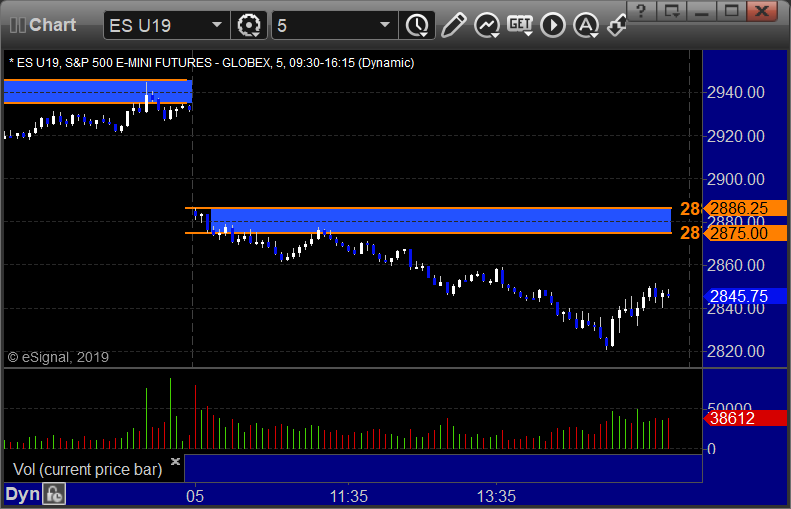Click the 2820.00 price axis label

tap(736, 351)
